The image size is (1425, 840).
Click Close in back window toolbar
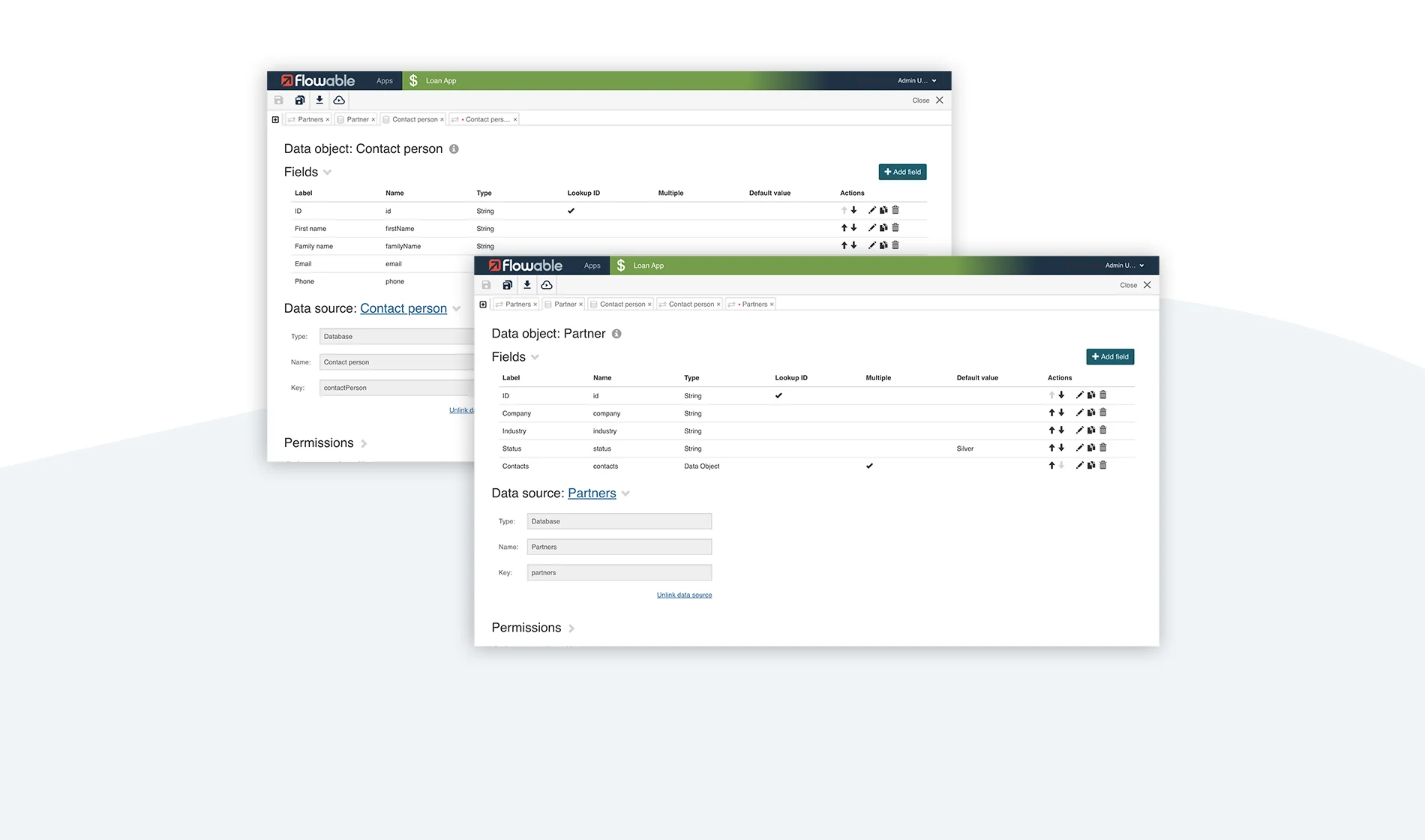(928, 100)
